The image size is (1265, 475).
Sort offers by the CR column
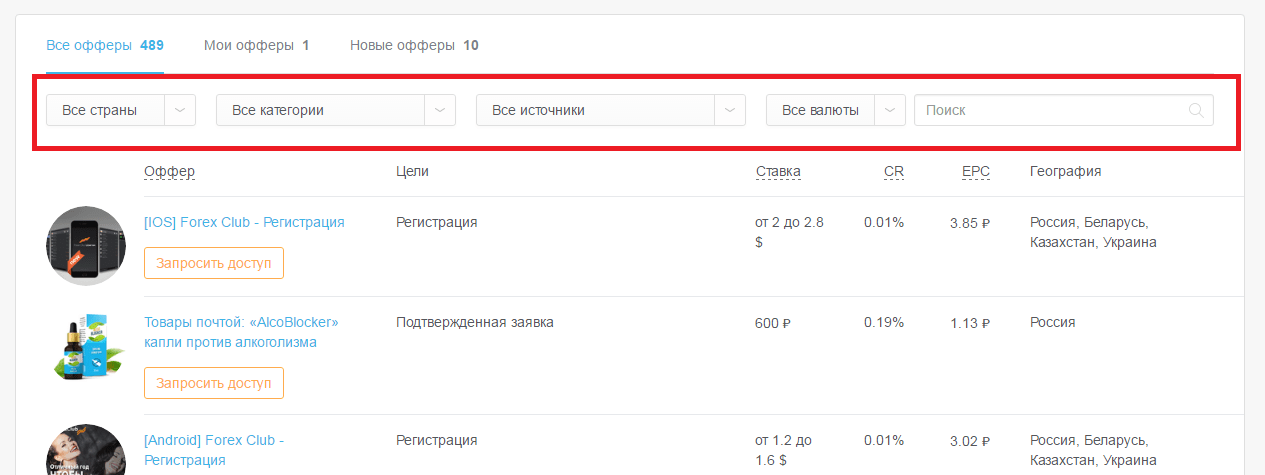[x=893, y=171]
